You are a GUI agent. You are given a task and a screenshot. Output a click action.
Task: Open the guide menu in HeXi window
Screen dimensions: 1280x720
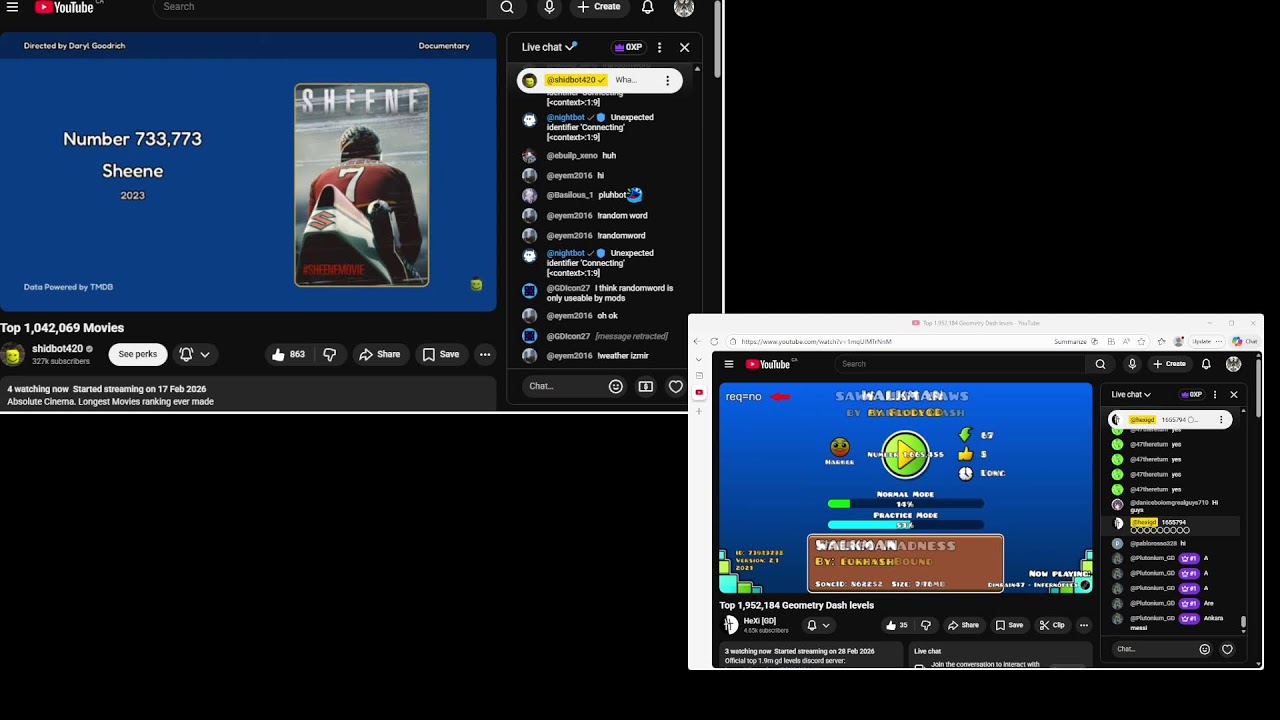coord(729,364)
